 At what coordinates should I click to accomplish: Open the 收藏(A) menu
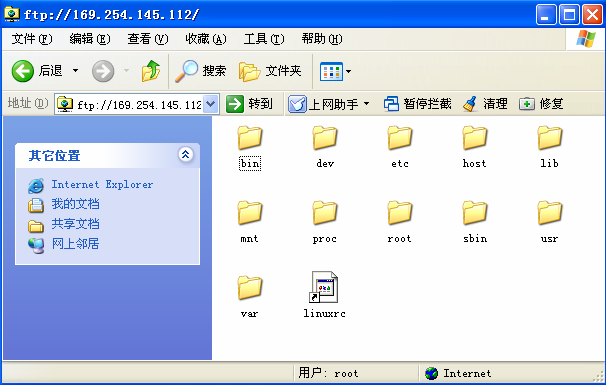click(206, 39)
